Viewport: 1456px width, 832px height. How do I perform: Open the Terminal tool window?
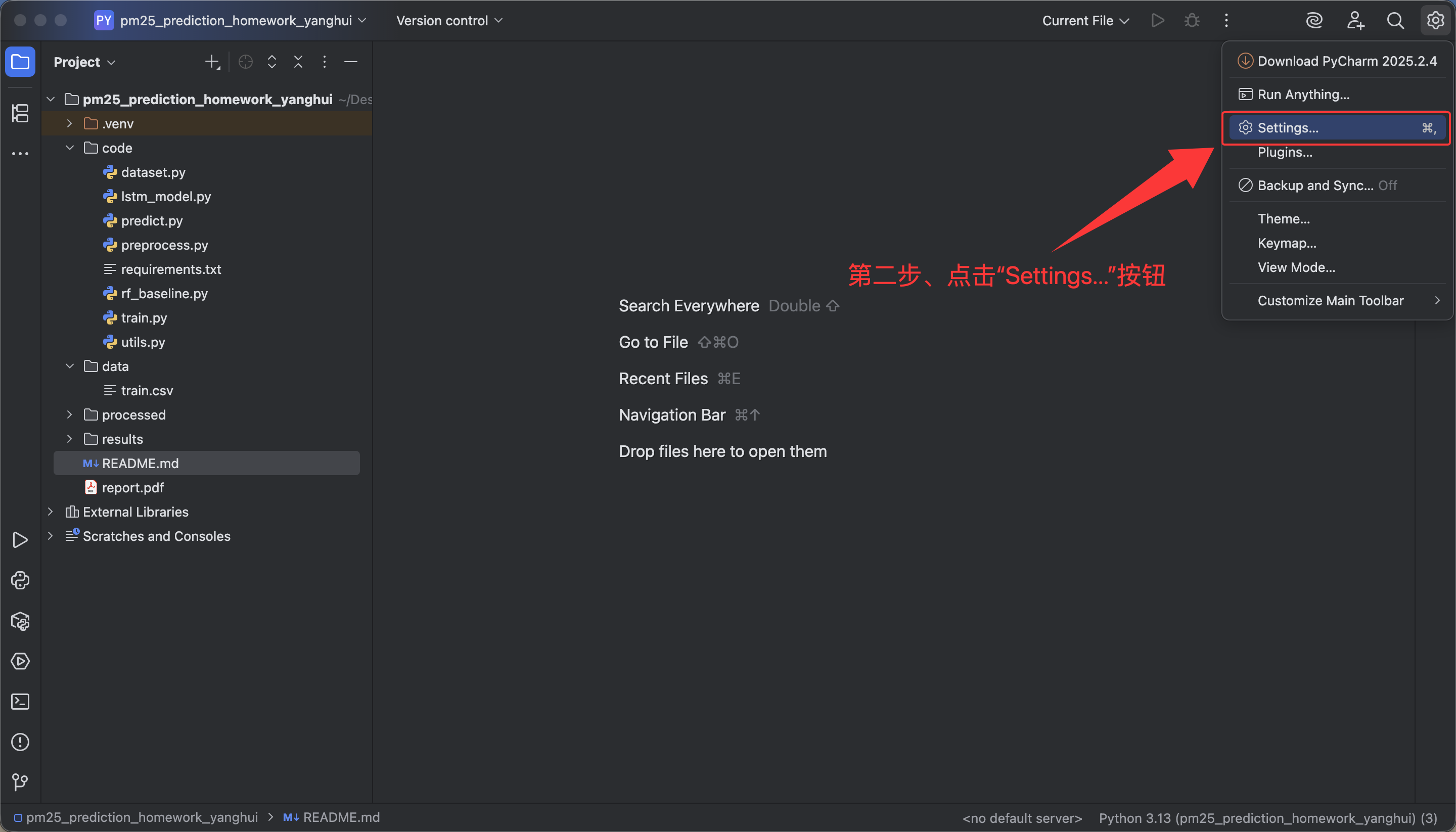point(20,702)
